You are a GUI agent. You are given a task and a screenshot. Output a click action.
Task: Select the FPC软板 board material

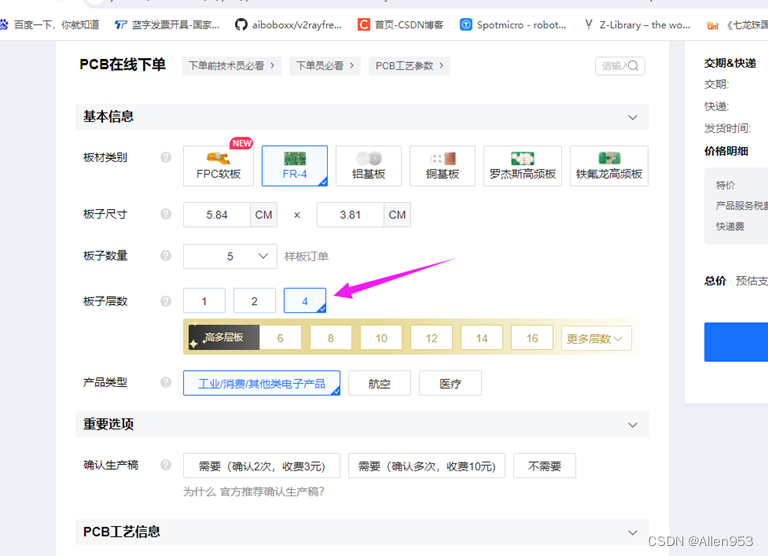pyautogui.click(x=218, y=166)
